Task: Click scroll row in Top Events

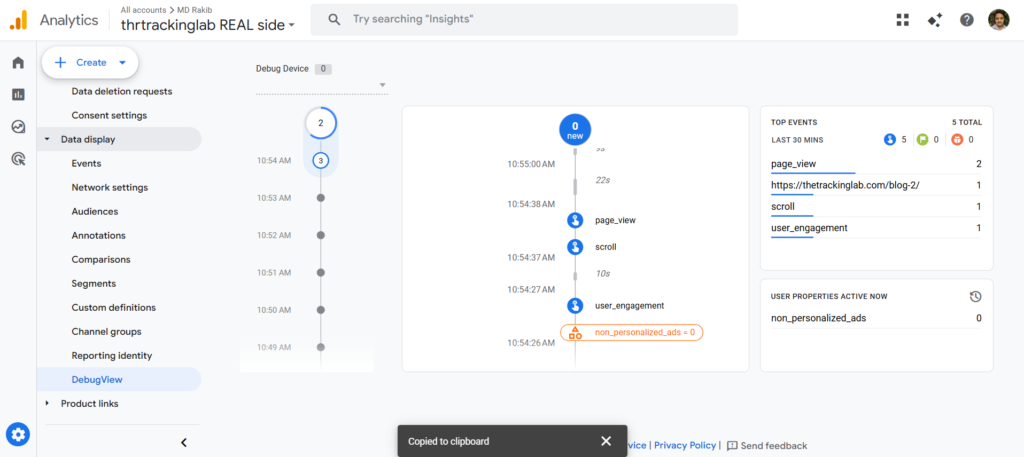Action: pos(876,207)
